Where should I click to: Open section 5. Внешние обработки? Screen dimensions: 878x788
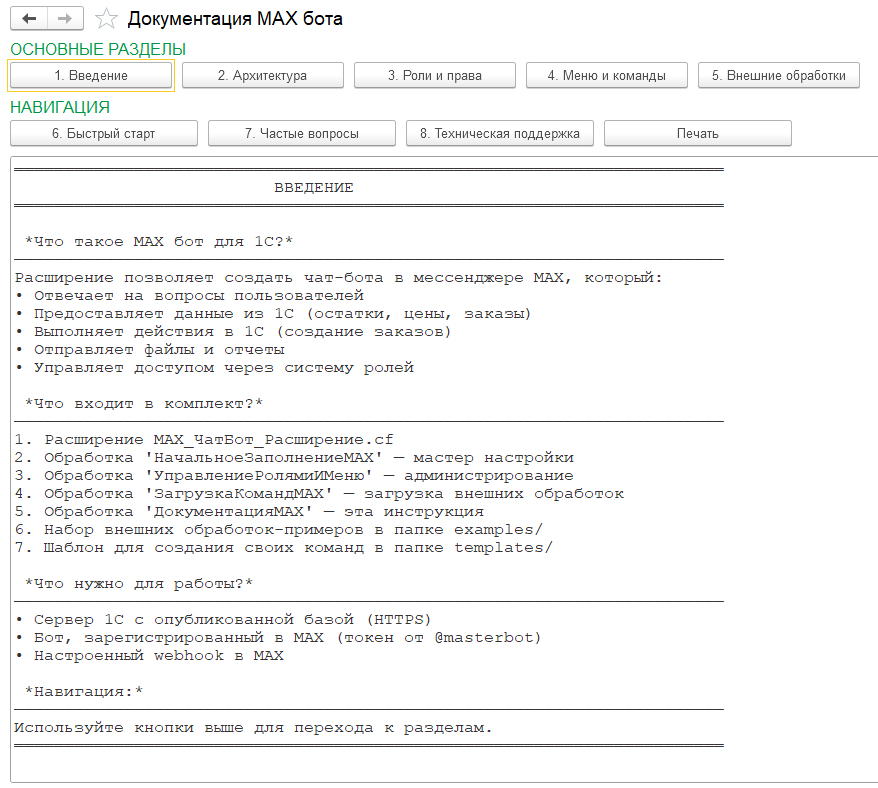778,76
